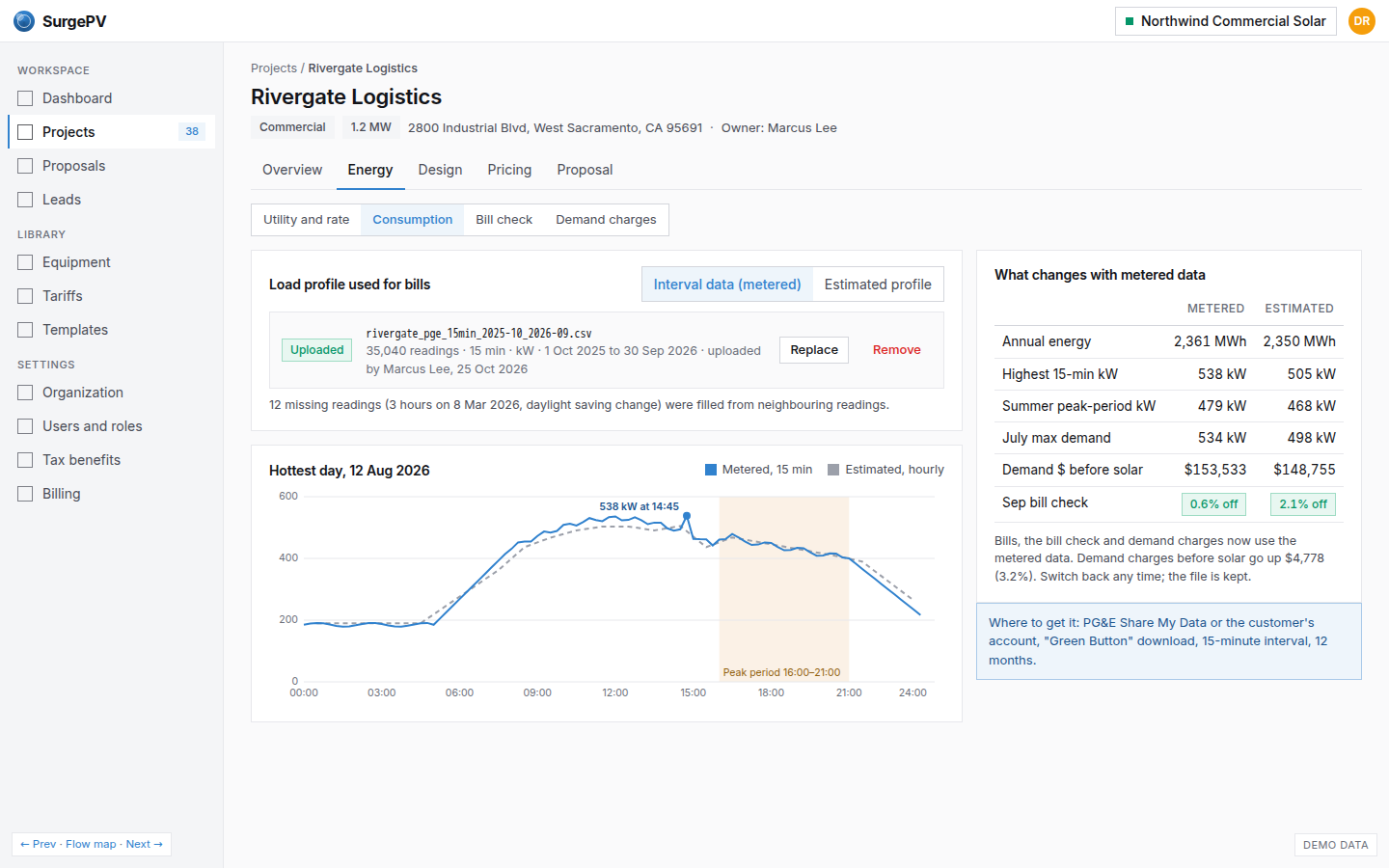Open the Dashboard sidebar icon
1389x868 pixels.
click(x=25, y=98)
